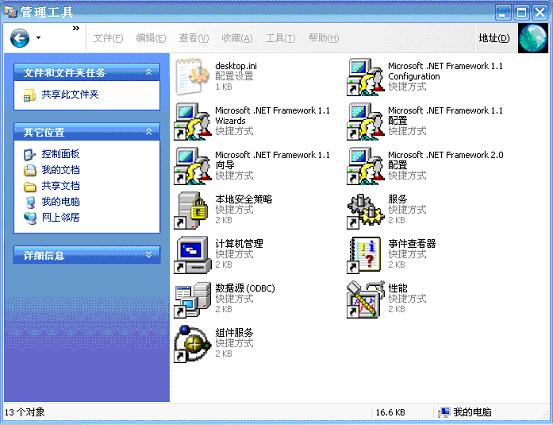Select the desktop.ini file icon
Image resolution: width=553 pixels, height=425 pixels.
click(x=192, y=77)
